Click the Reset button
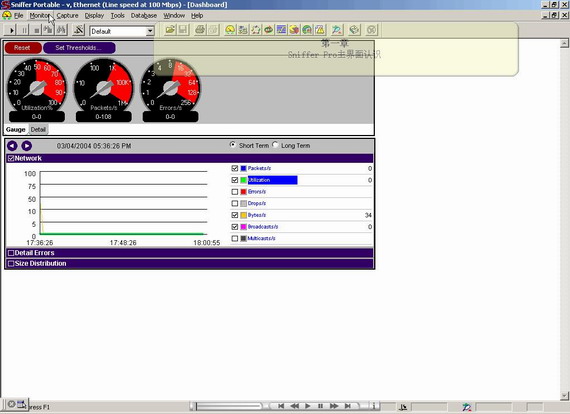This screenshot has height=414, width=570. pos(23,48)
